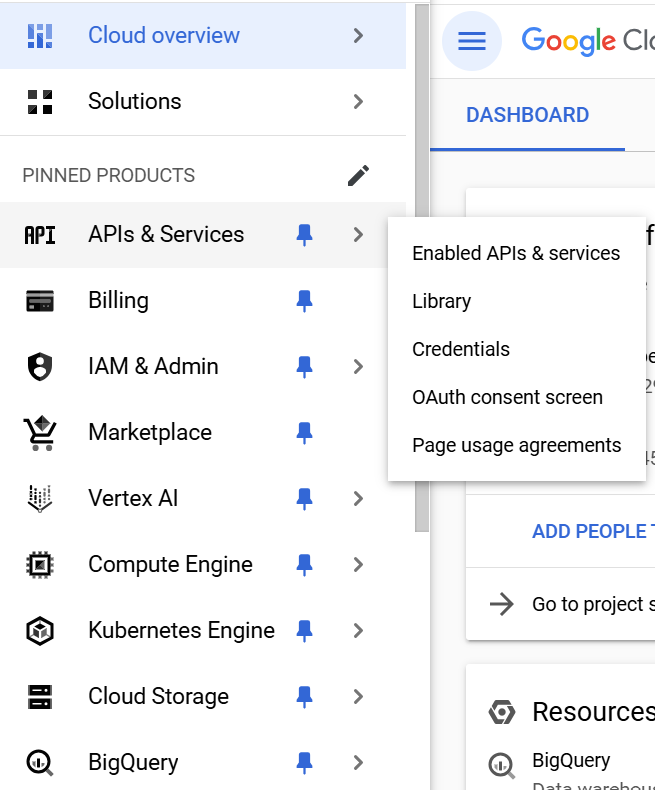Screen dimensions: 655x790
Task: Click the Compute Engine chip icon
Action: 40,564
